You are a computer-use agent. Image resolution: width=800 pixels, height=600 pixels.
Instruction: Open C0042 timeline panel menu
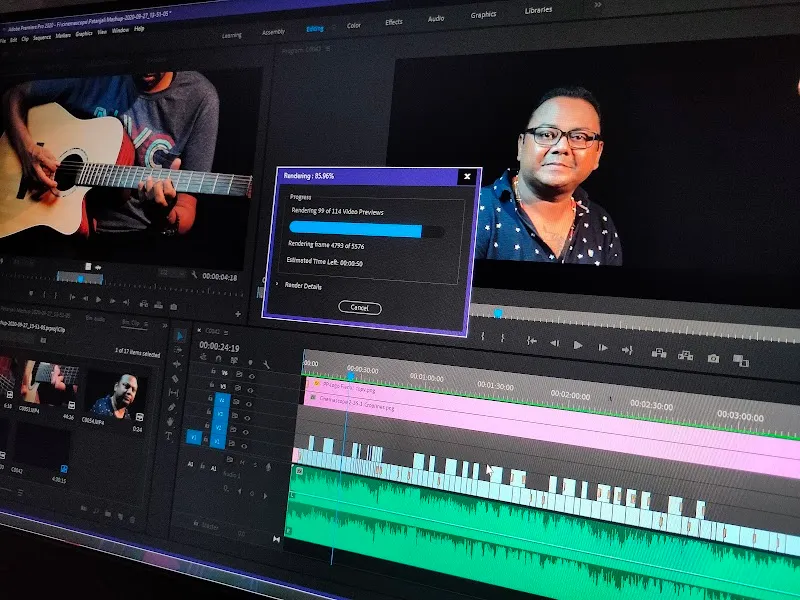coord(226,333)
